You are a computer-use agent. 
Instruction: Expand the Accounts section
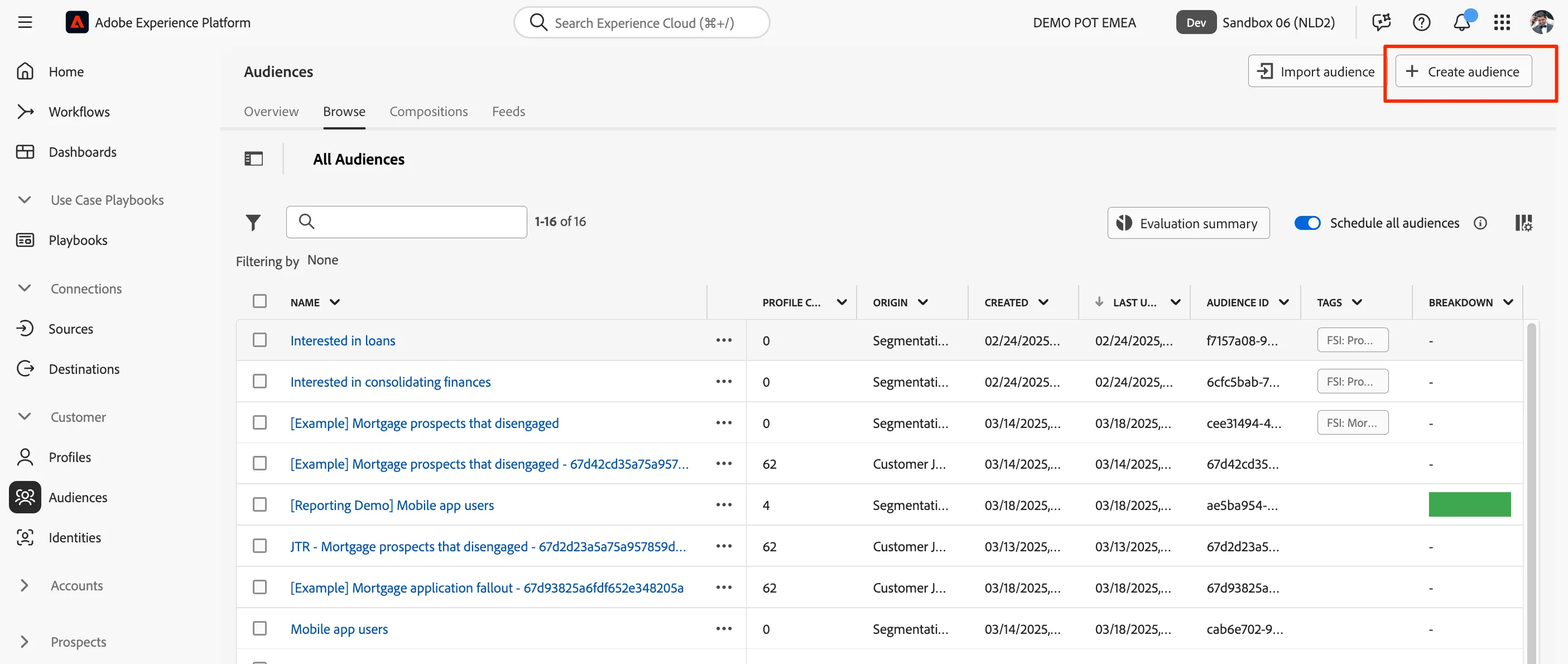pyautogui.click(x=25, y=585)
